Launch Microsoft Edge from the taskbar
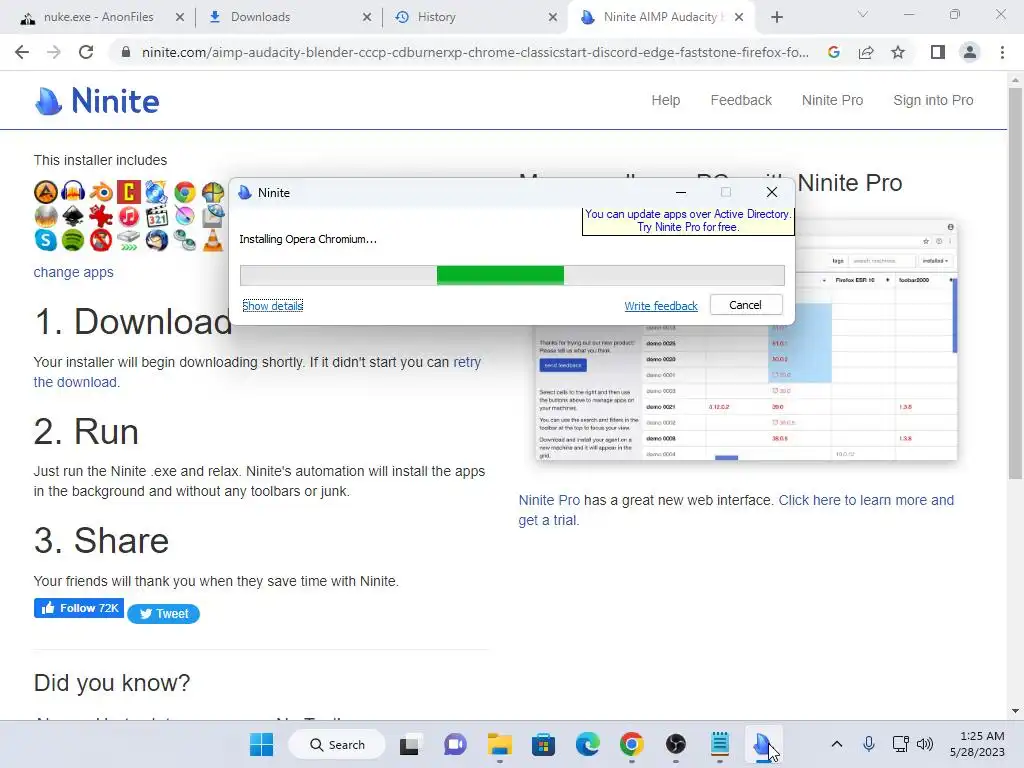This screenshot has height=768, width=1024. [x=588, y=744]
